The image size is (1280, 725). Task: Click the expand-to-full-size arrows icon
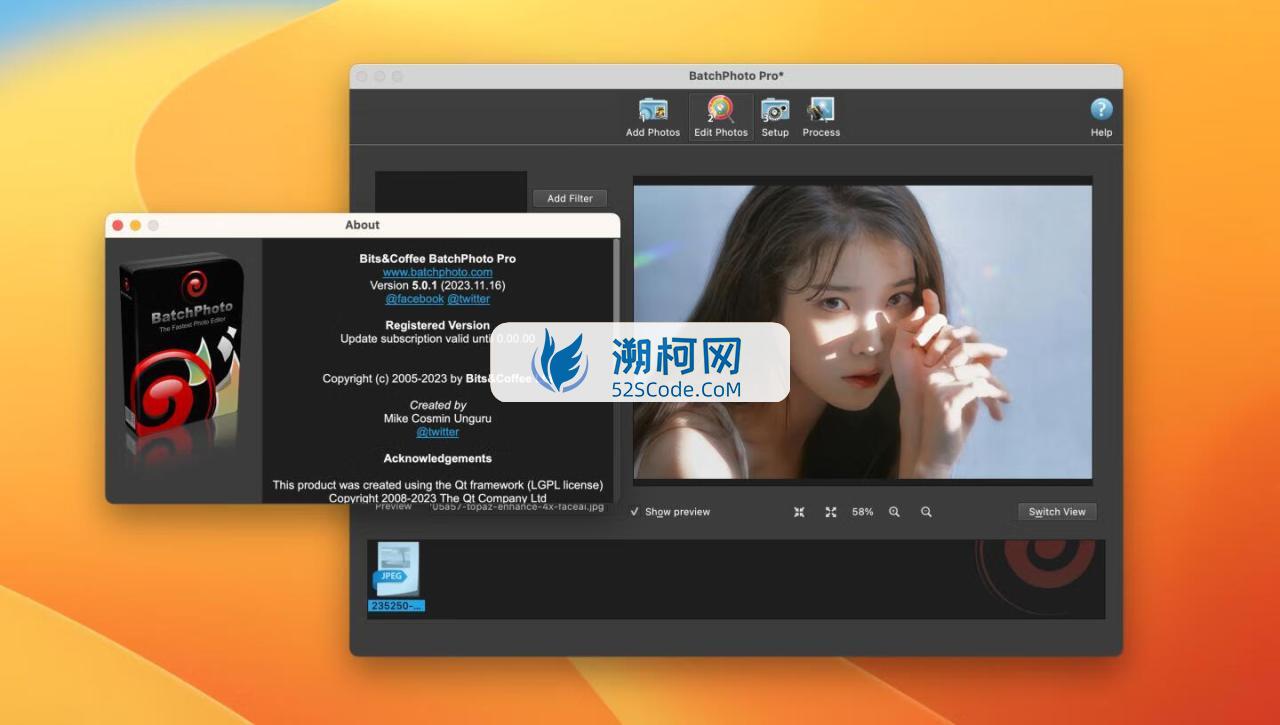point(831,512)
